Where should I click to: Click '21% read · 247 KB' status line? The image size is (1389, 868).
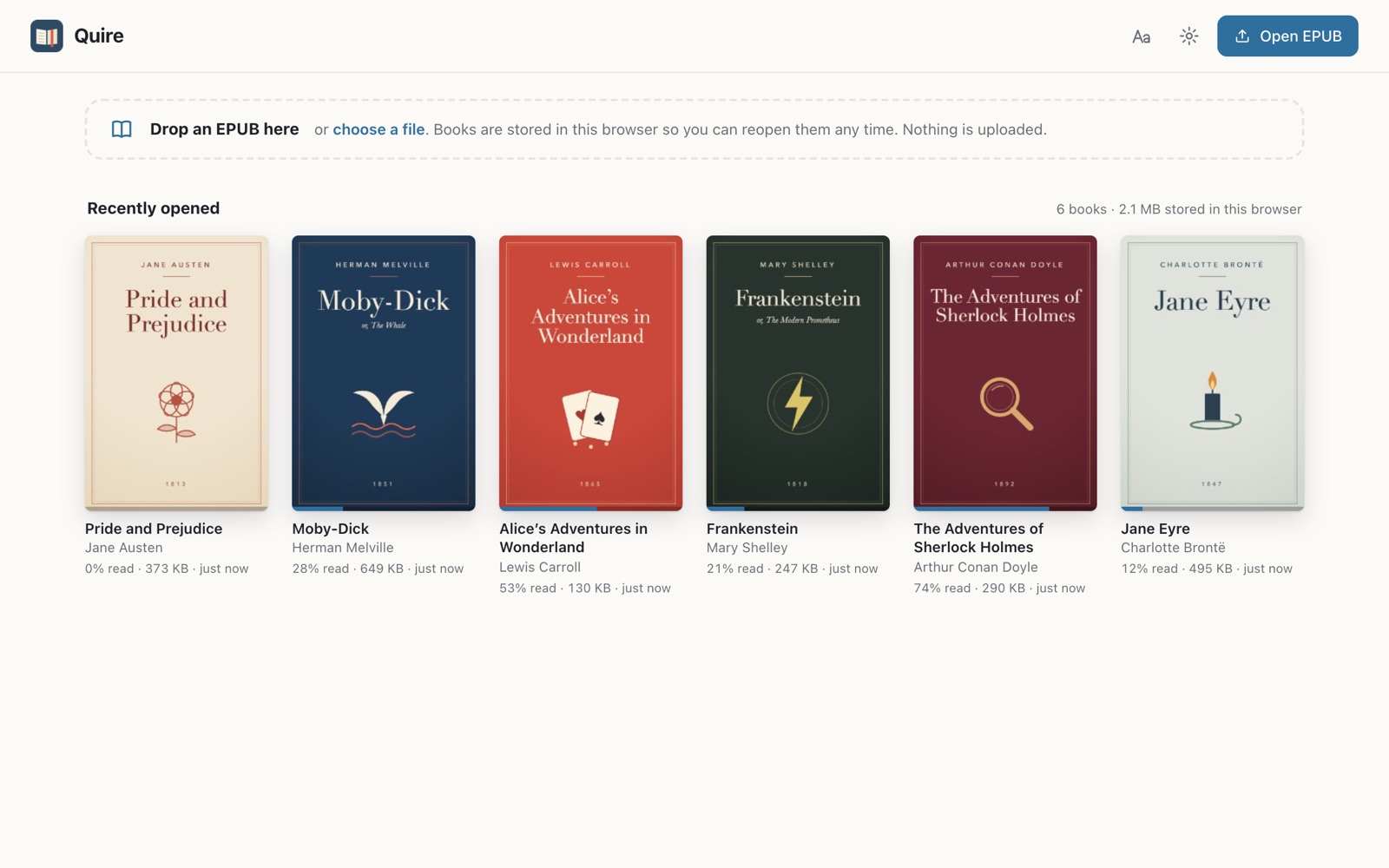[x=793, y=569]
